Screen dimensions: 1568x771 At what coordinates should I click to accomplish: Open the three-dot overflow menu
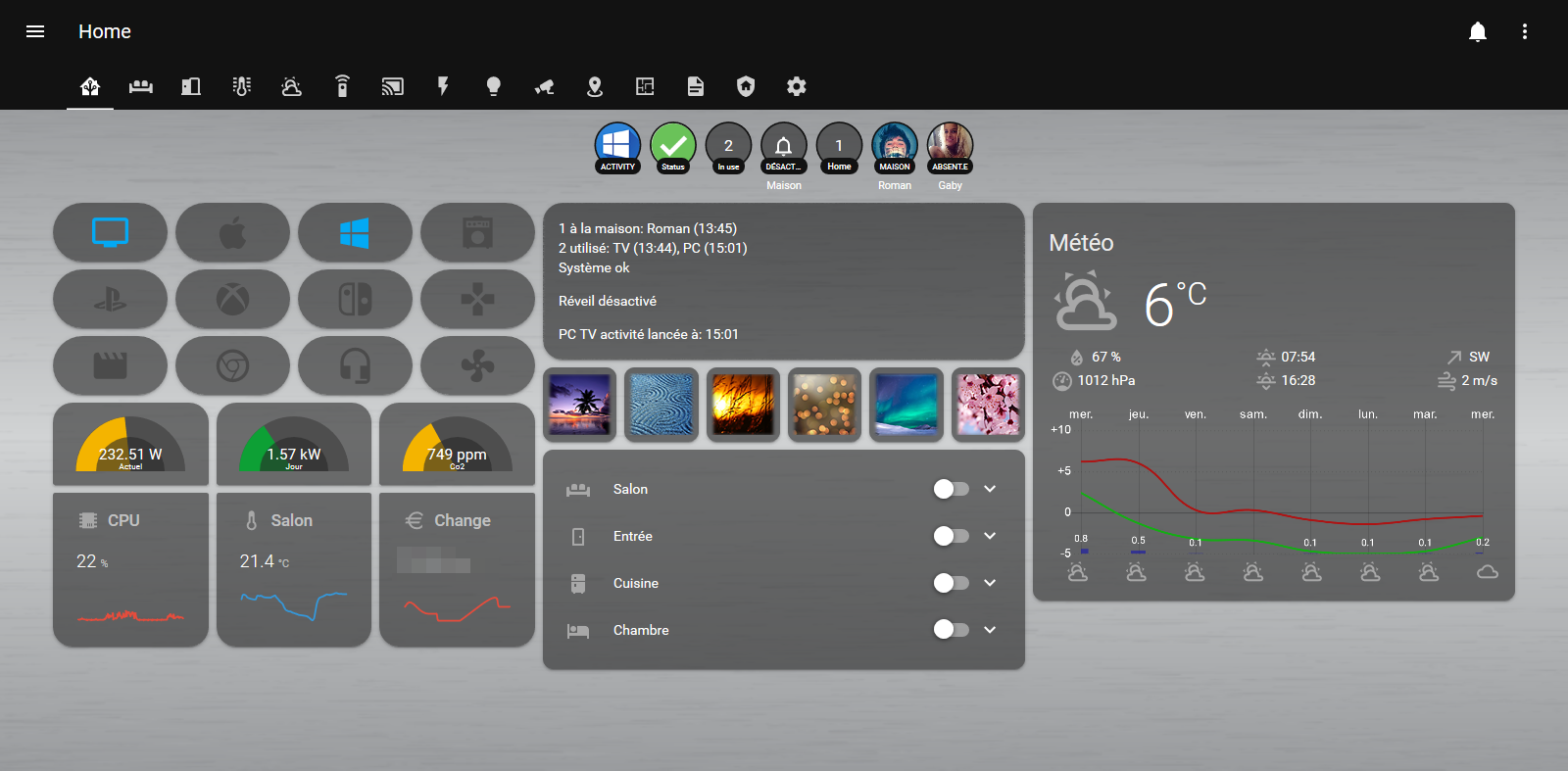[x=1525, y=31]
